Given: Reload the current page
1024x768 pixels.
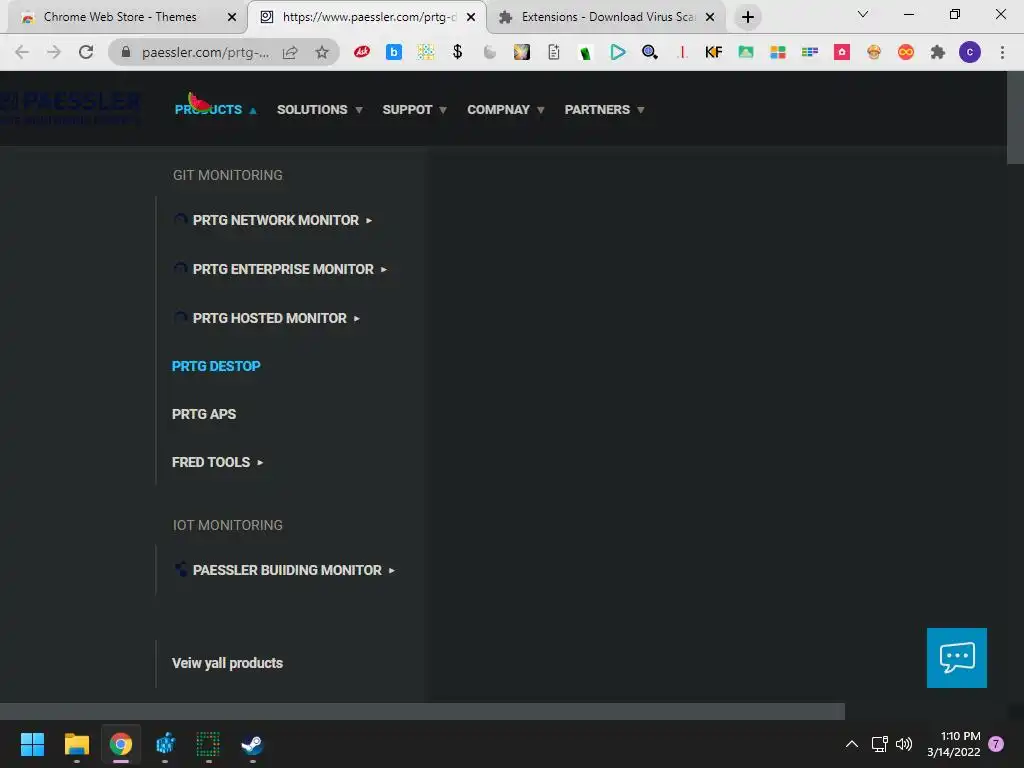Looking at the screenshot, I should pos(86,52).
